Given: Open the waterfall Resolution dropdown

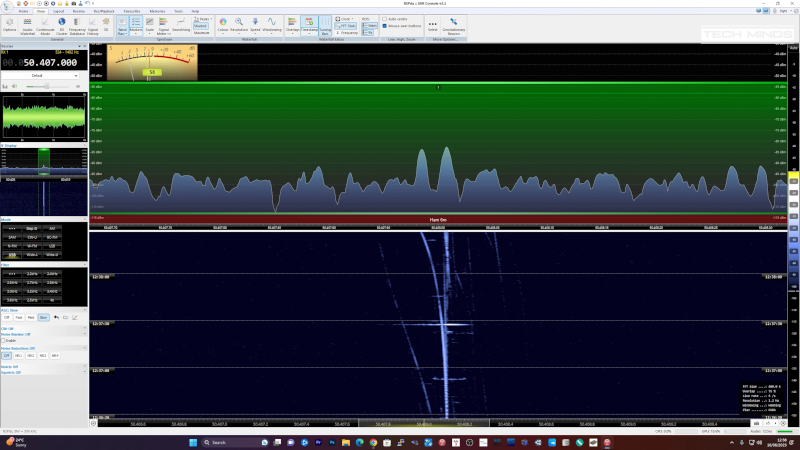Looking at the screenshot, I should coord(240,24).
